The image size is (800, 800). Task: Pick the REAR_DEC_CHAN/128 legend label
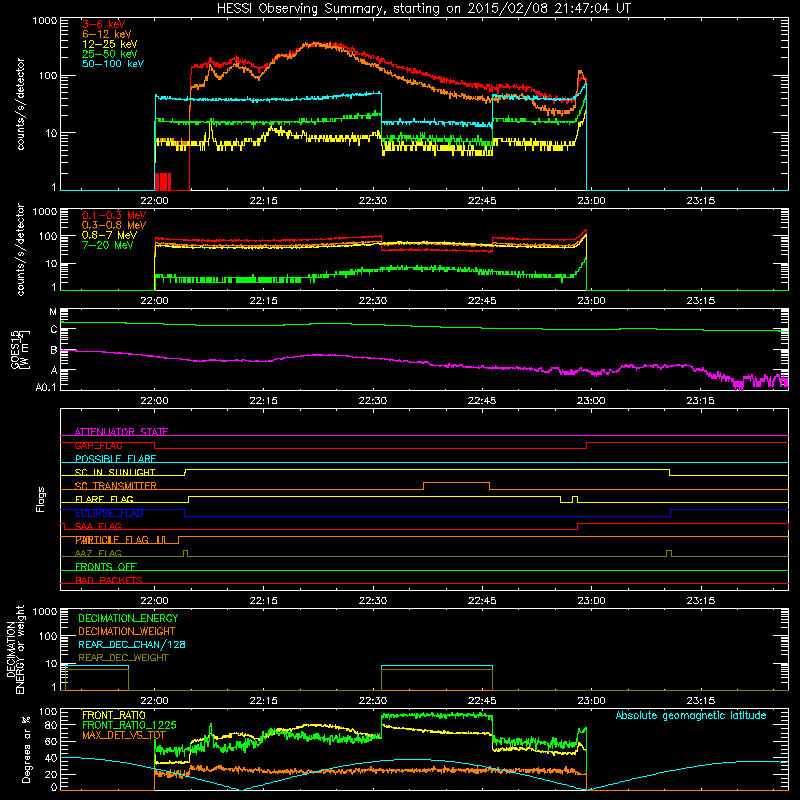(x=132, y=644)
